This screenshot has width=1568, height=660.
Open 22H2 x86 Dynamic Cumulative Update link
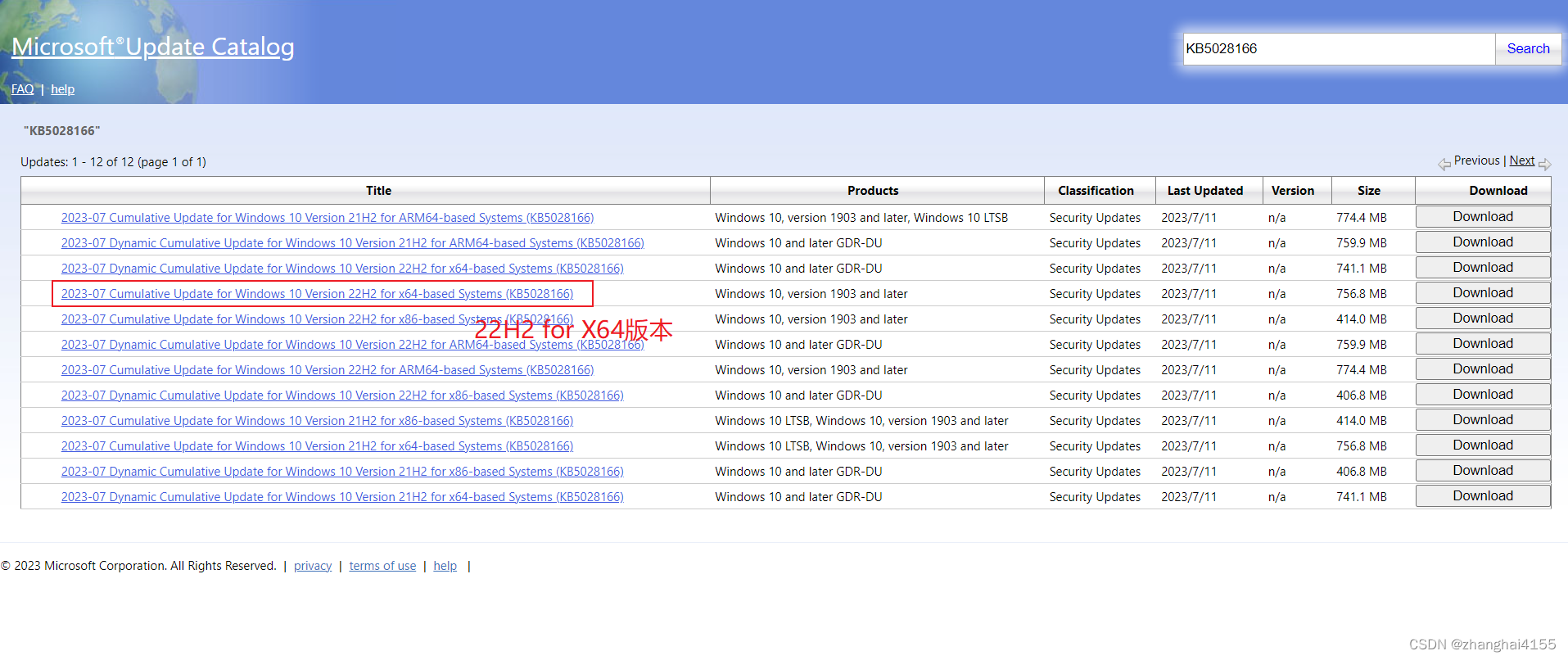342,396
